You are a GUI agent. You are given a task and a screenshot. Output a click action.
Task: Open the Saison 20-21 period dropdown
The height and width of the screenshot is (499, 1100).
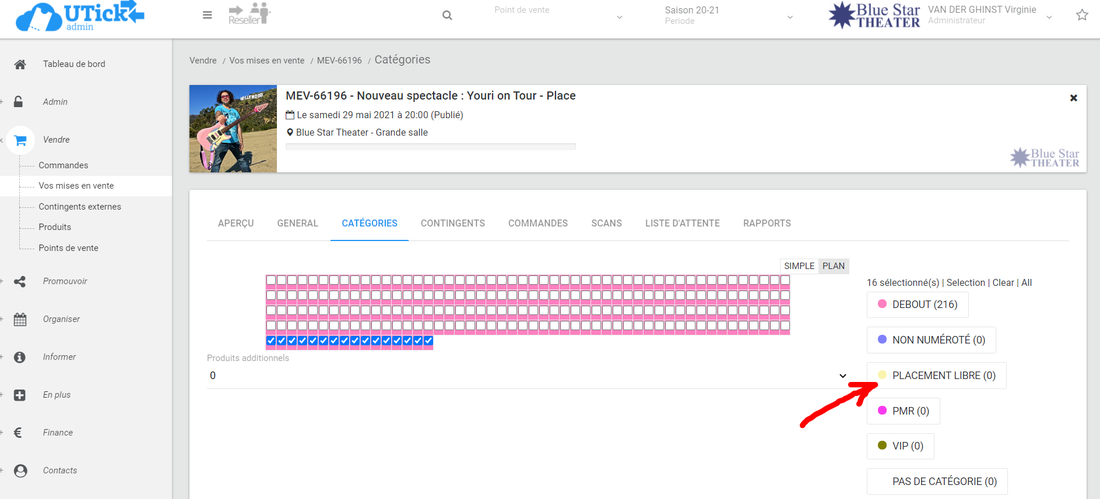pyautogui.click(x=728, y=16)
